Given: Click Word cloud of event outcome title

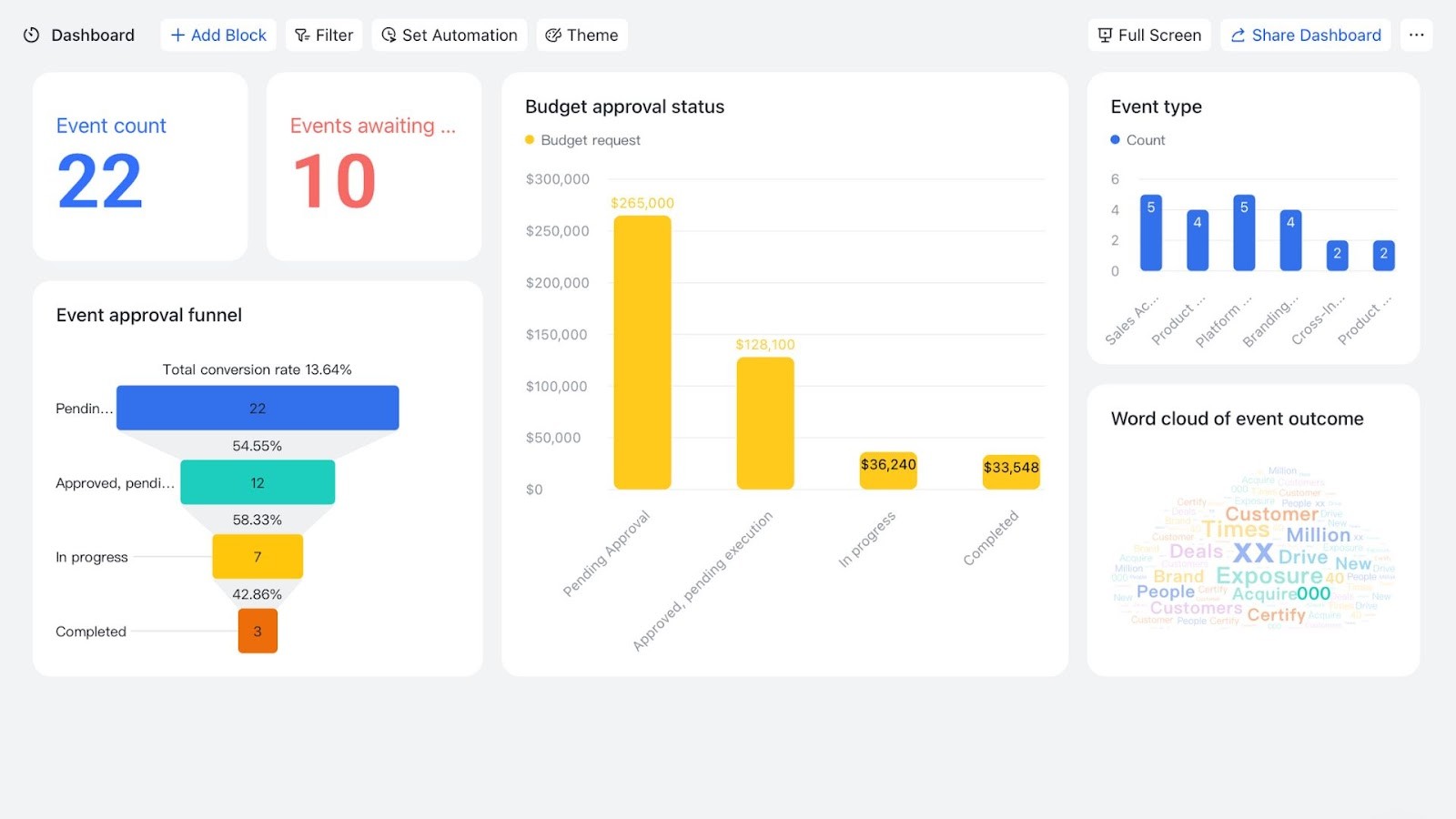Looking at the screenshot, I should point(1238,419).
